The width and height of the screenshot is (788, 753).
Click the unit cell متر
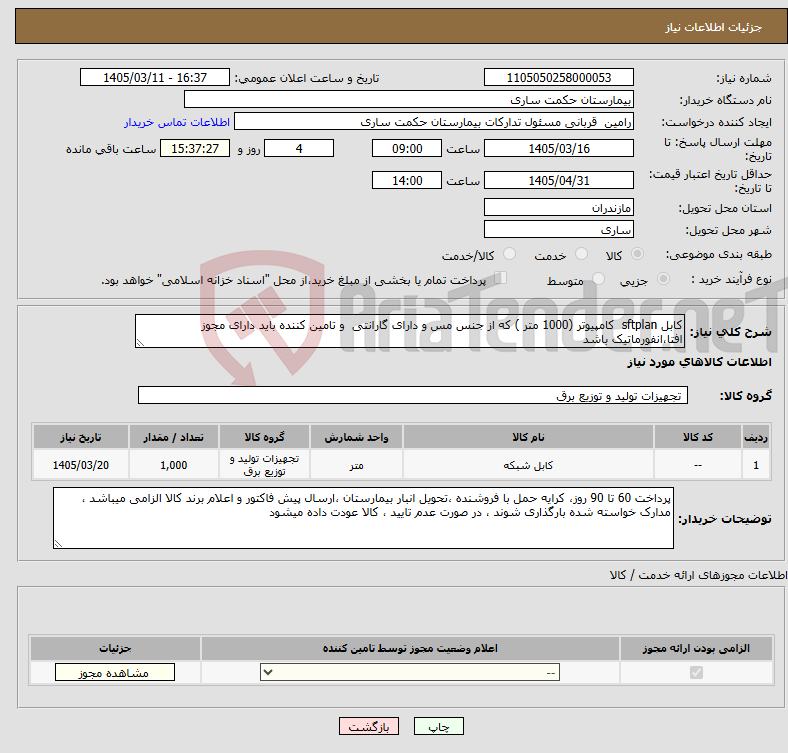pyautogui.click(x=356, y=465)
